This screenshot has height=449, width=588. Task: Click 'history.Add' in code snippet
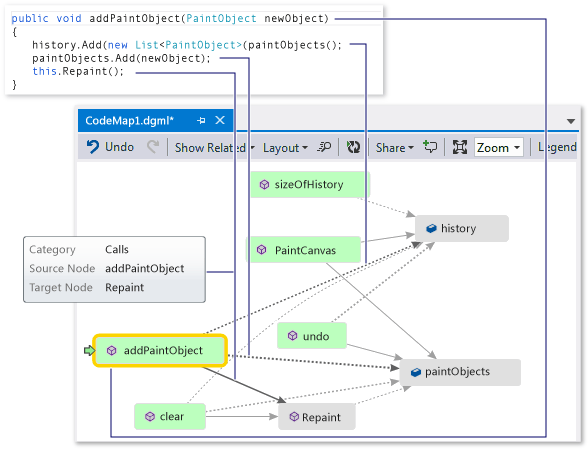[x=67, y=45]
